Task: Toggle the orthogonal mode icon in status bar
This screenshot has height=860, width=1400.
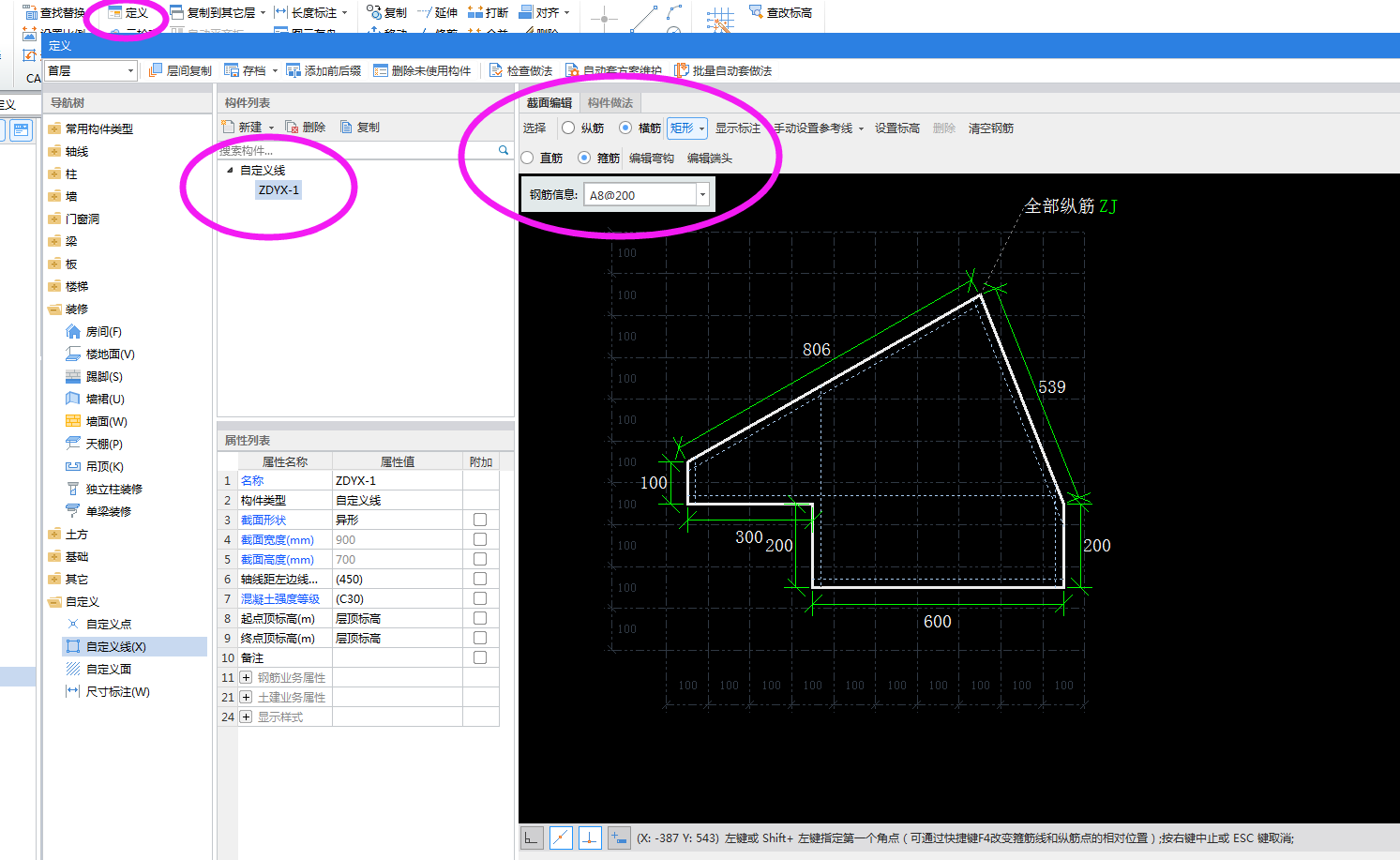Action: (532, 837)
